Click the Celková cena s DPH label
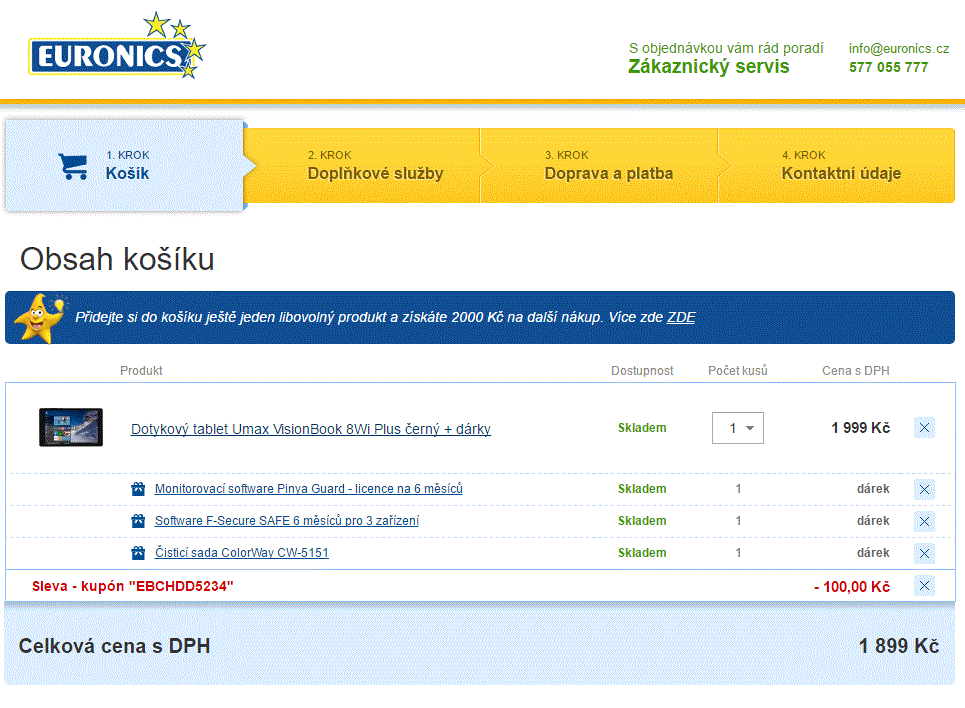Image resolution: width=965 pixels, height=708 pixels. click(x=114, y=646)
